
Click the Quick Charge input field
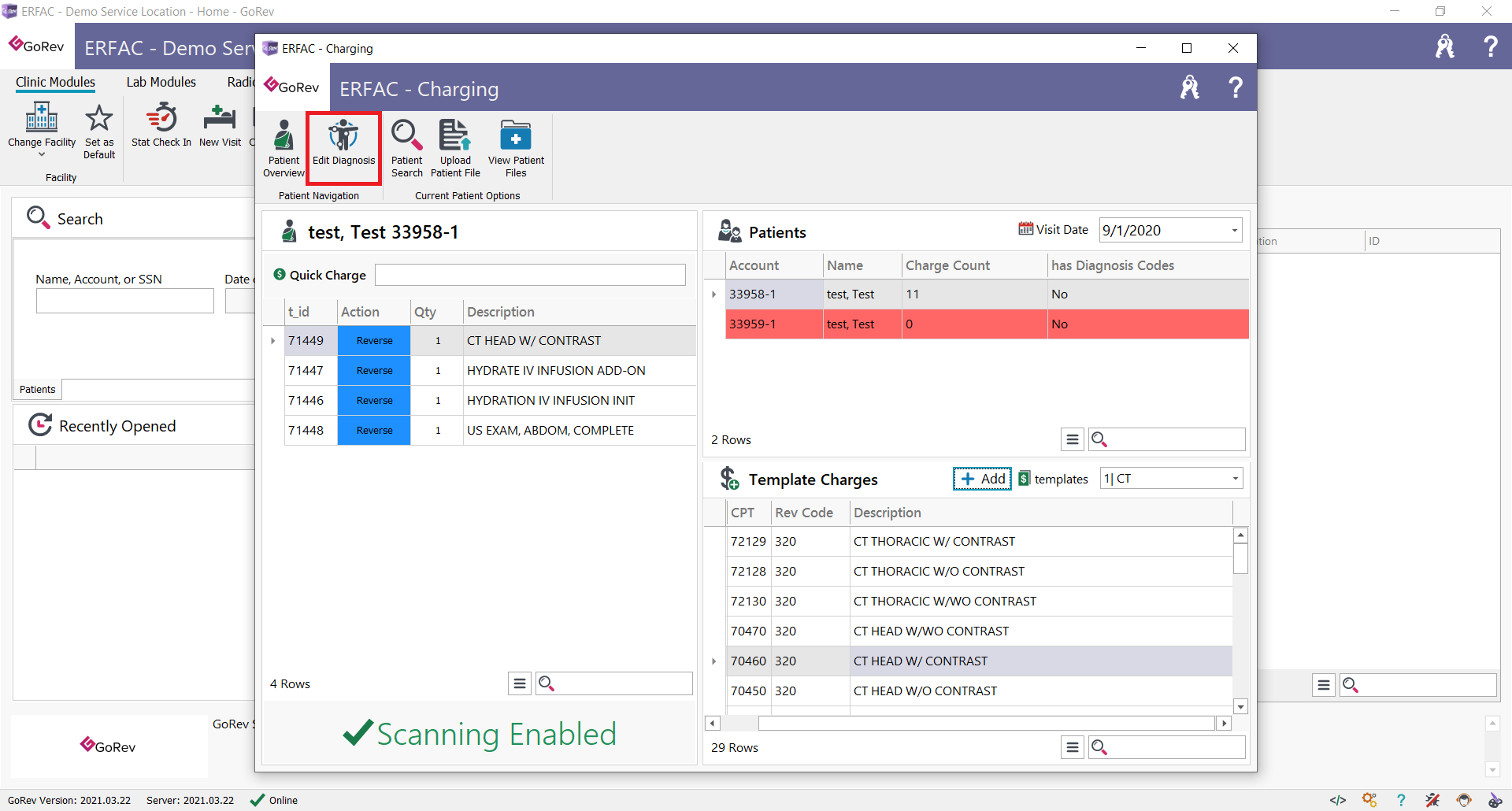click(530, 275)
